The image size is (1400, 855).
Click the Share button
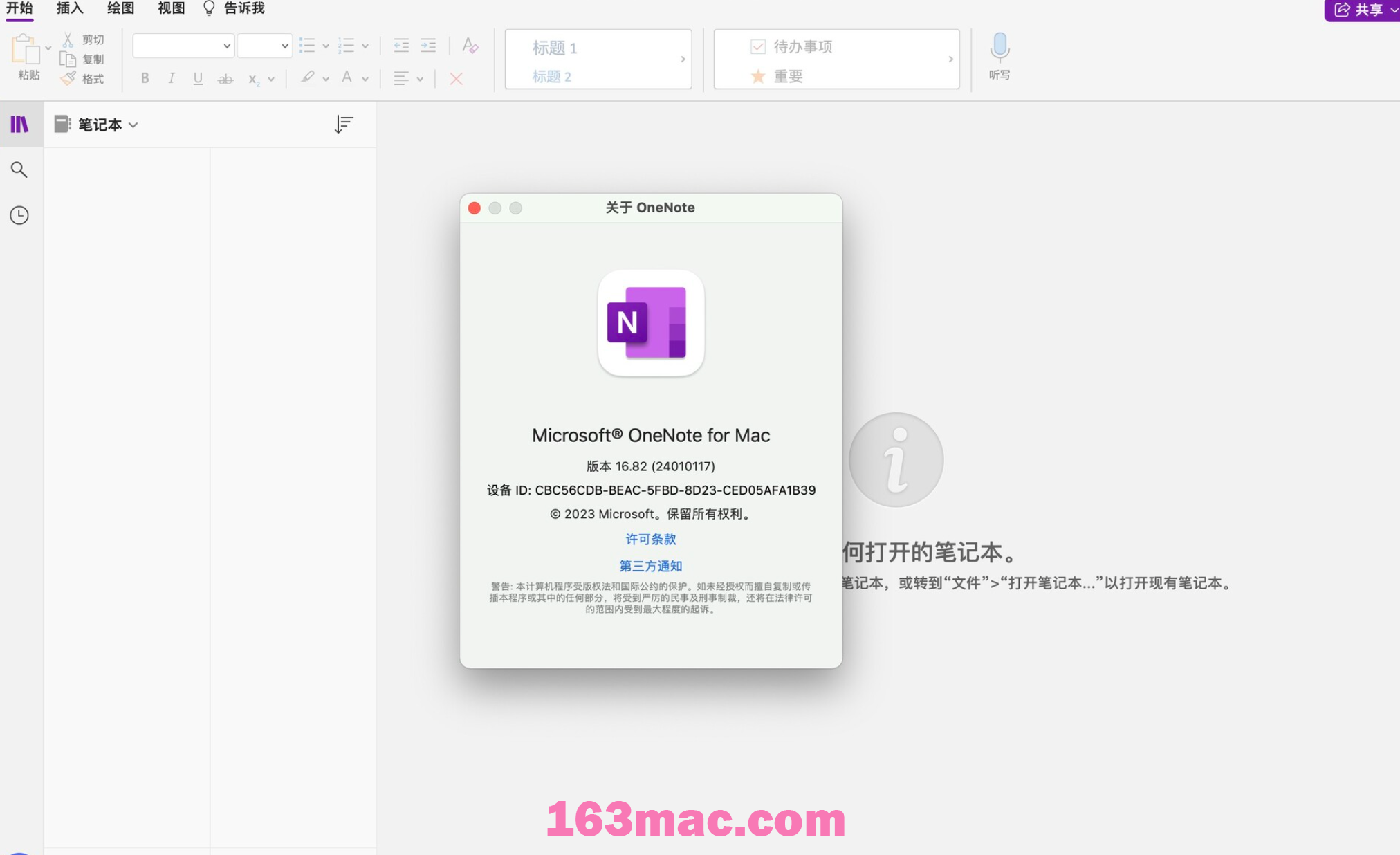1359,10
